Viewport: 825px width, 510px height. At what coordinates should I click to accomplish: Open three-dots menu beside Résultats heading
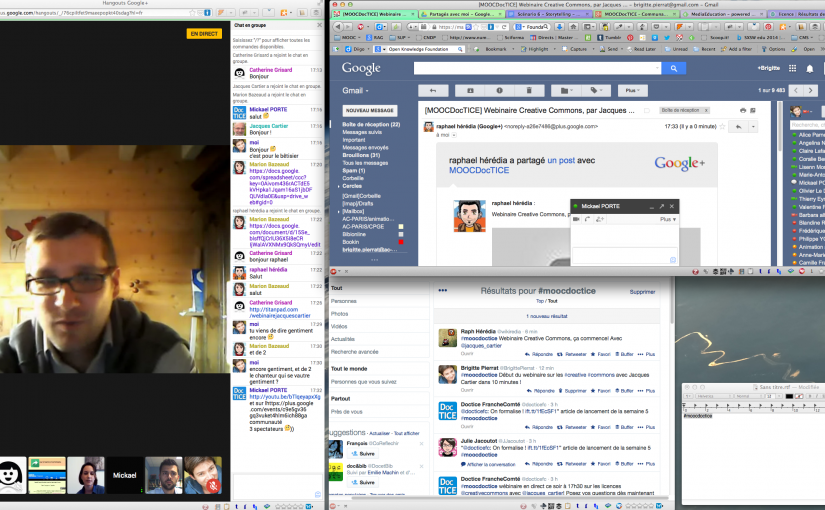pyautogui.click(x=442, y=291)
